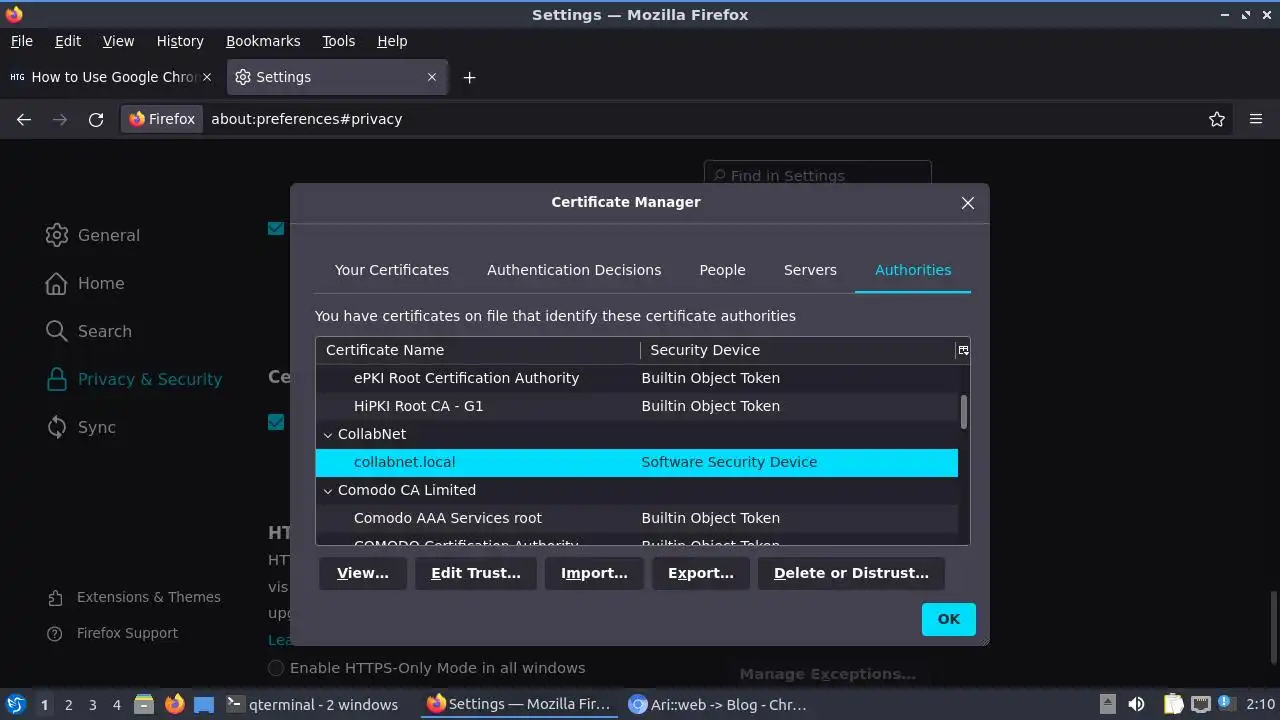Screen dimensions: 1280x720
Task: Switch to virtual desktop 3
Action: click(x=92, y=705)
